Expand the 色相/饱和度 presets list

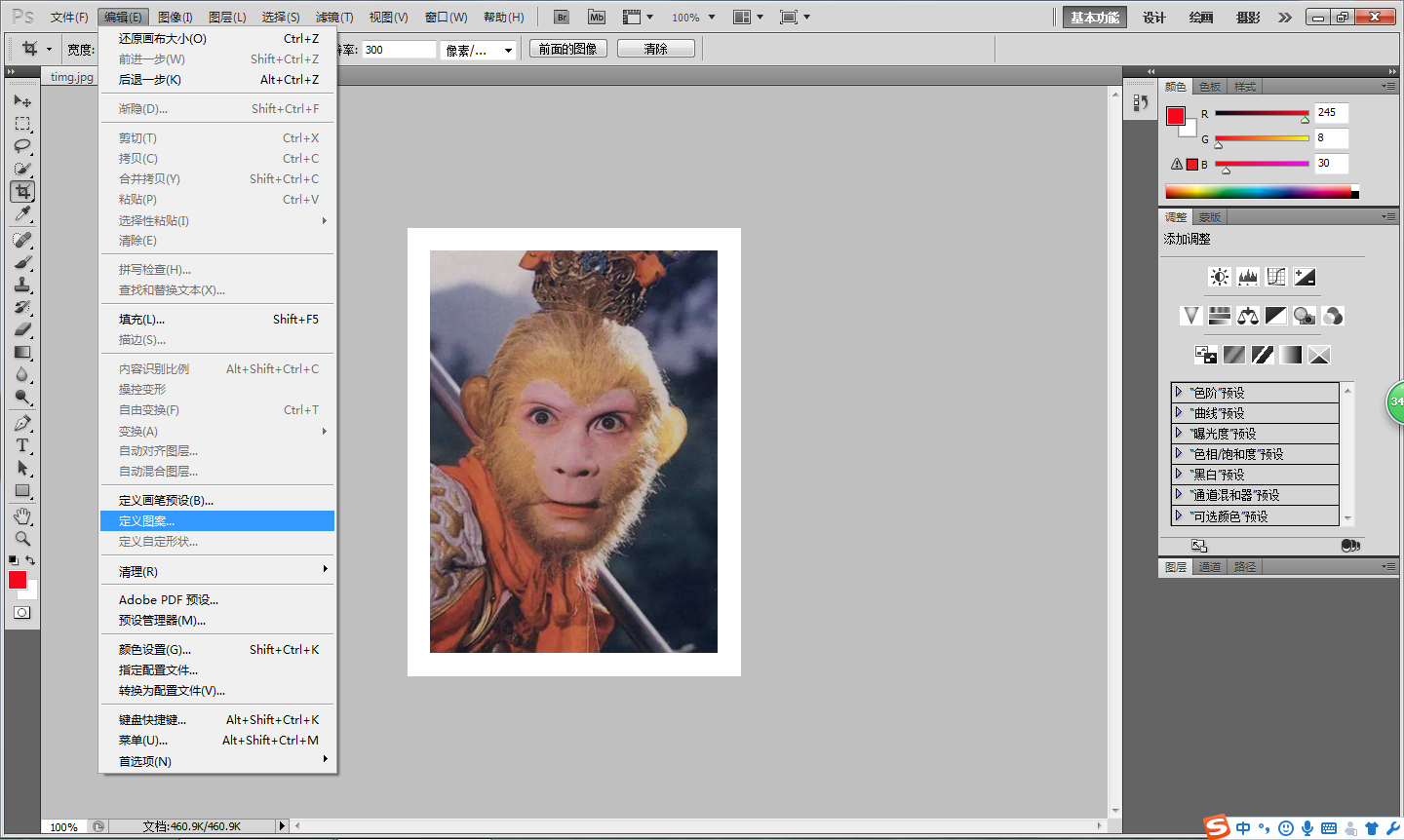click(x=1179, y=453)
